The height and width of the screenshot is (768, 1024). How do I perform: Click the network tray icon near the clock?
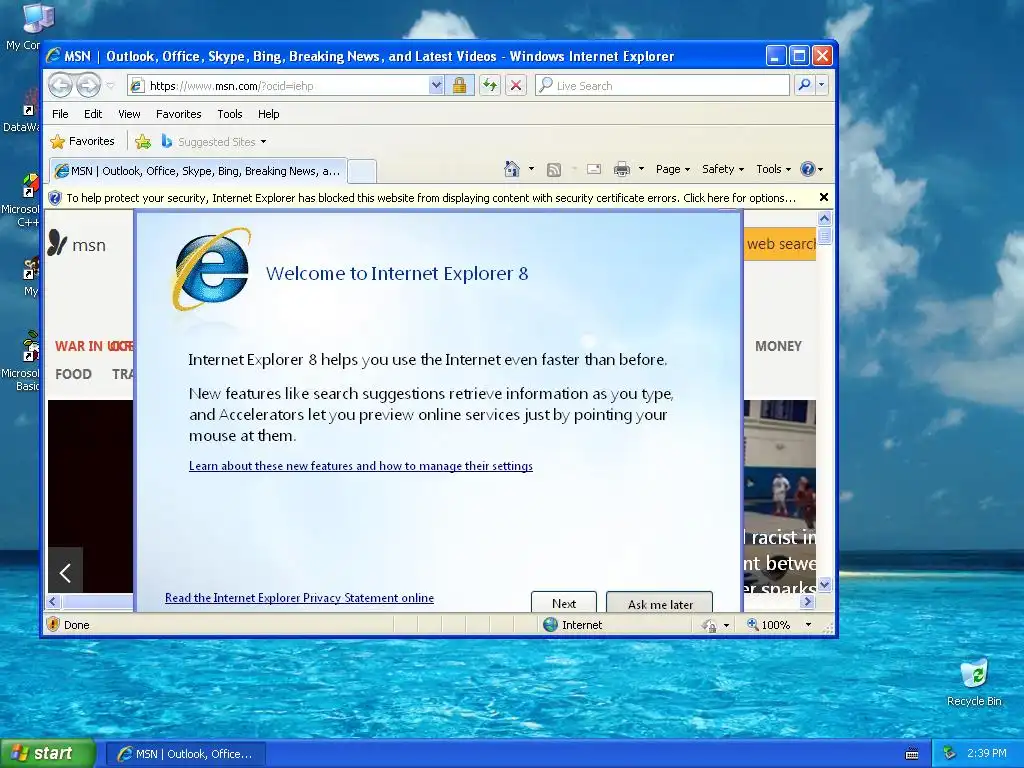(950, 754)
